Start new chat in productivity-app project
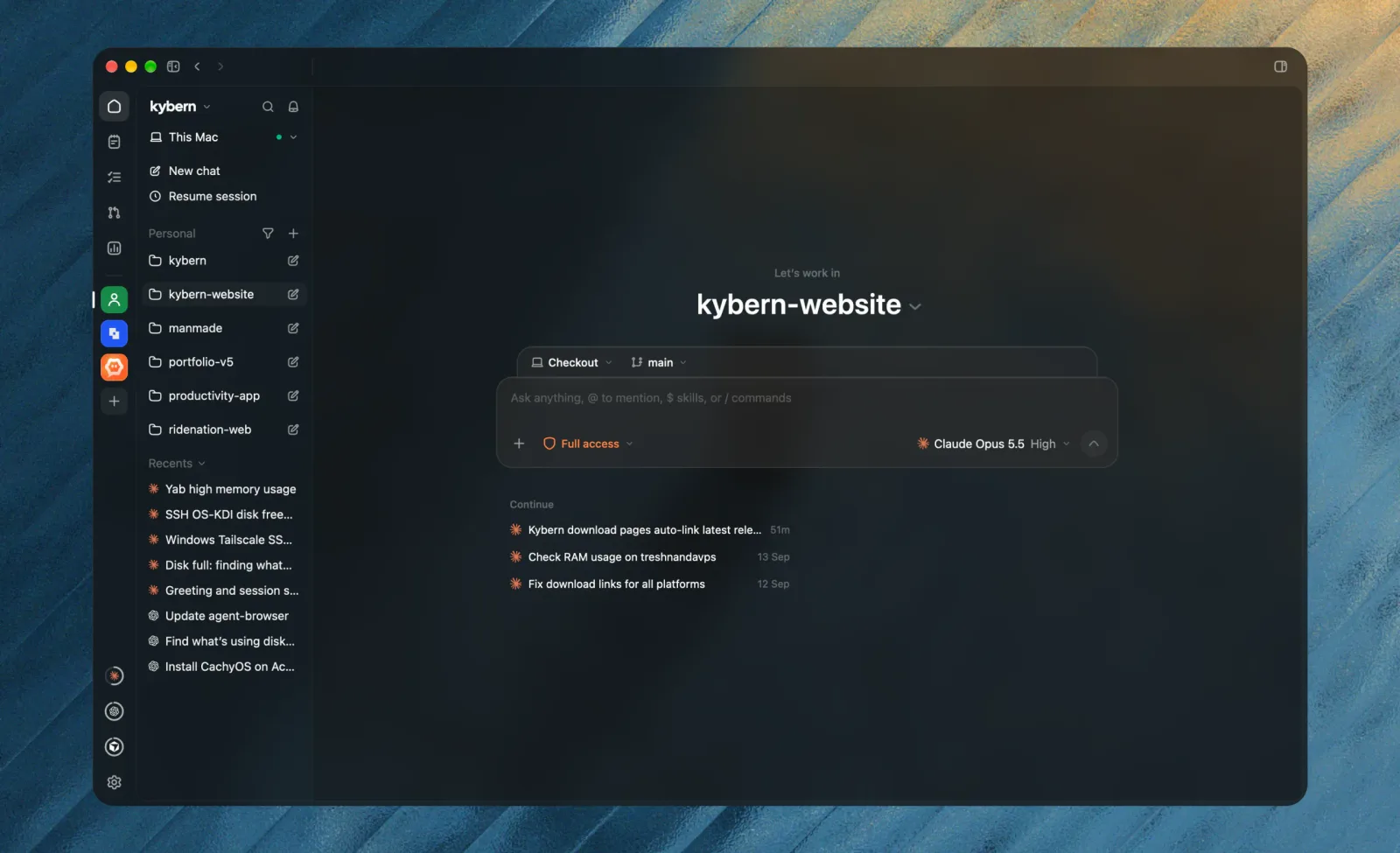 [293, 396]
